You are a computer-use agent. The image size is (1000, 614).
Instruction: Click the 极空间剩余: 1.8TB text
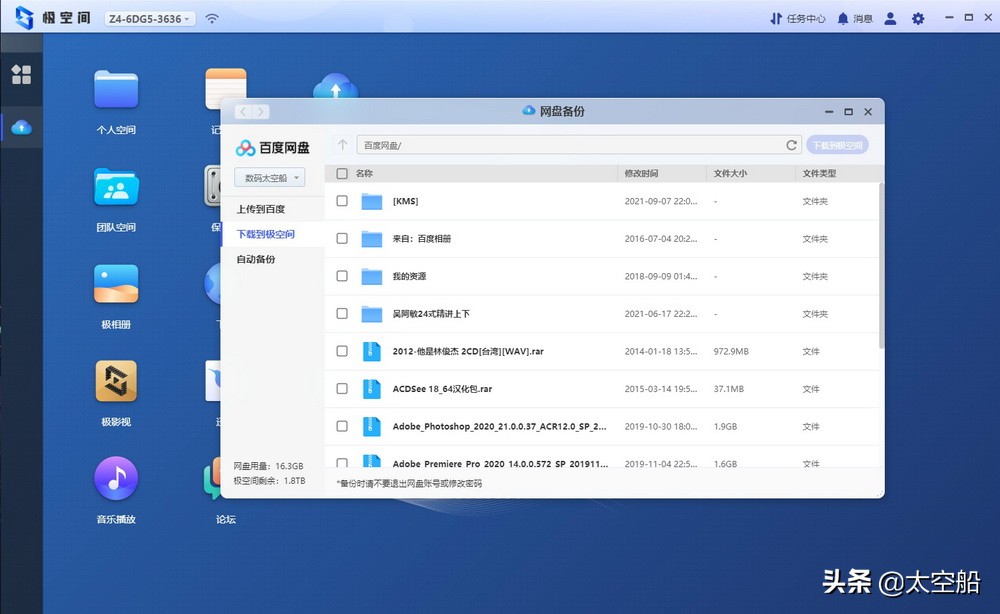(x=269, y=481)
